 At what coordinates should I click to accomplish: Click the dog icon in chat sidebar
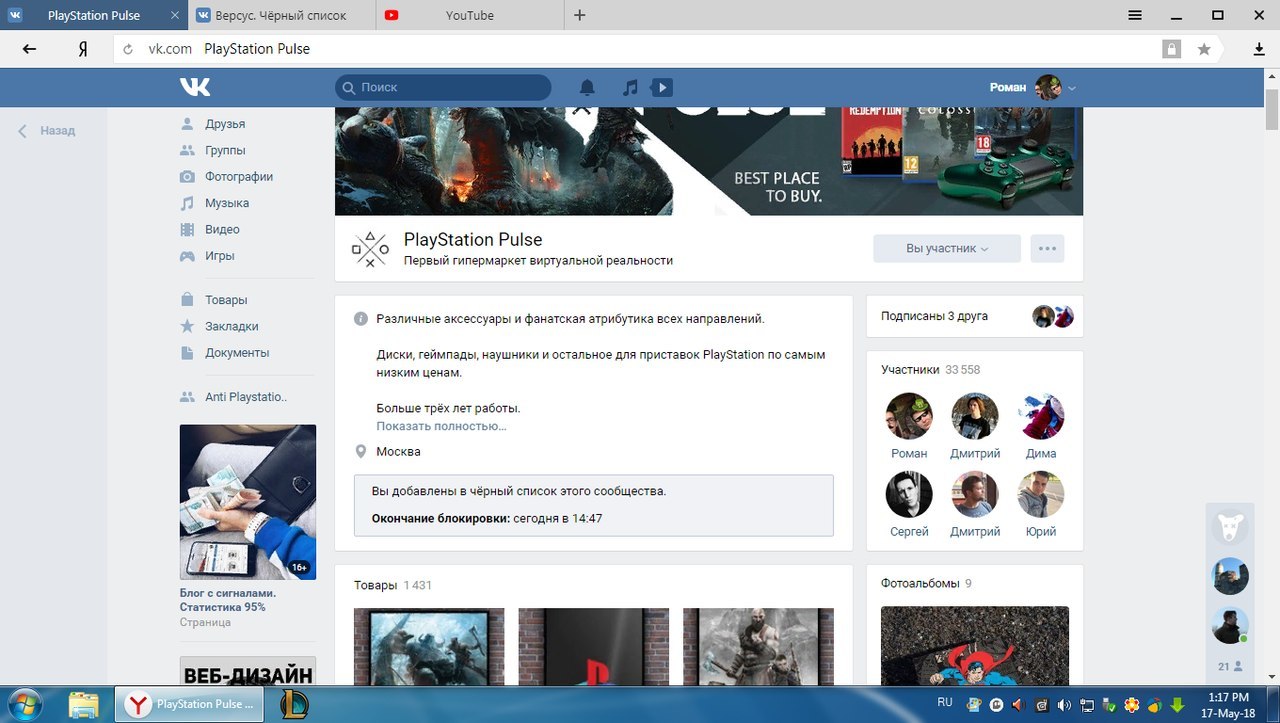[x=1230, y=526]
